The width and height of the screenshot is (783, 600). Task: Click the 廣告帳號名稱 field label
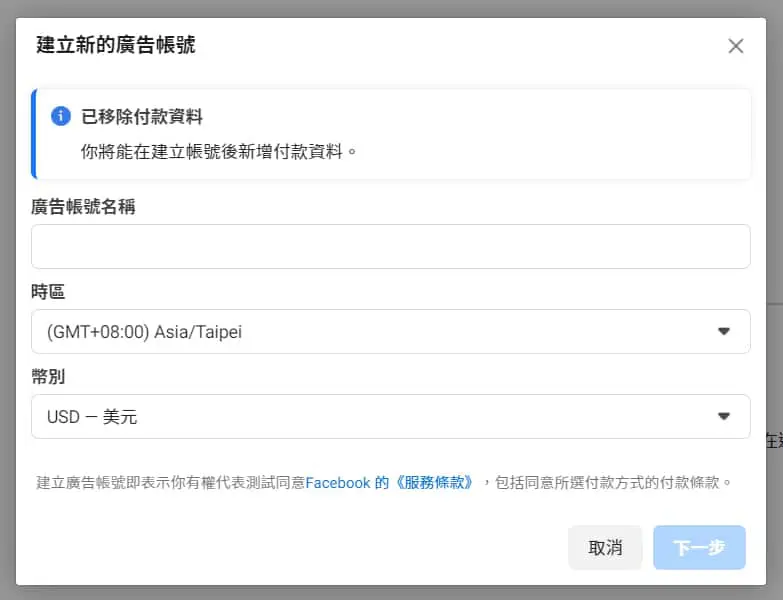coord(83,206)
